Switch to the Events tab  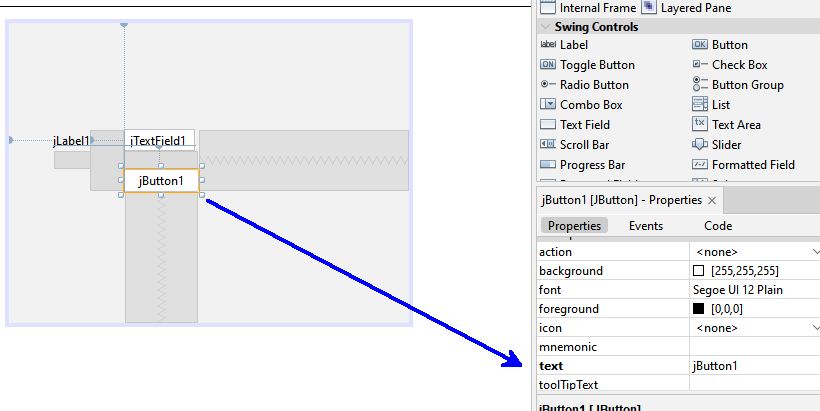click(645, 226)
